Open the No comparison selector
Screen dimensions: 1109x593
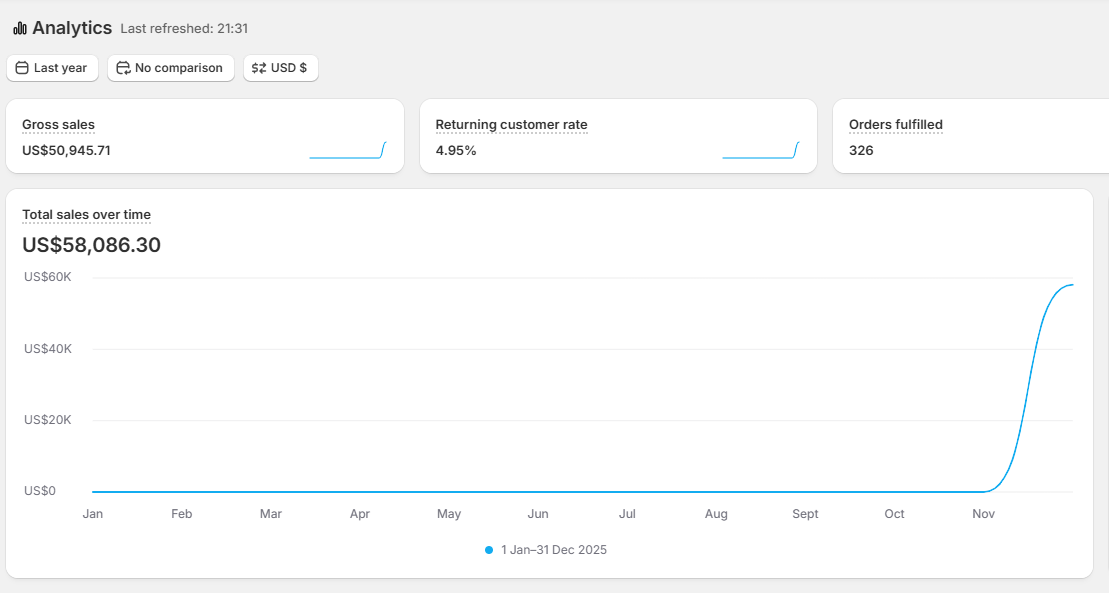tap(171, 68)
